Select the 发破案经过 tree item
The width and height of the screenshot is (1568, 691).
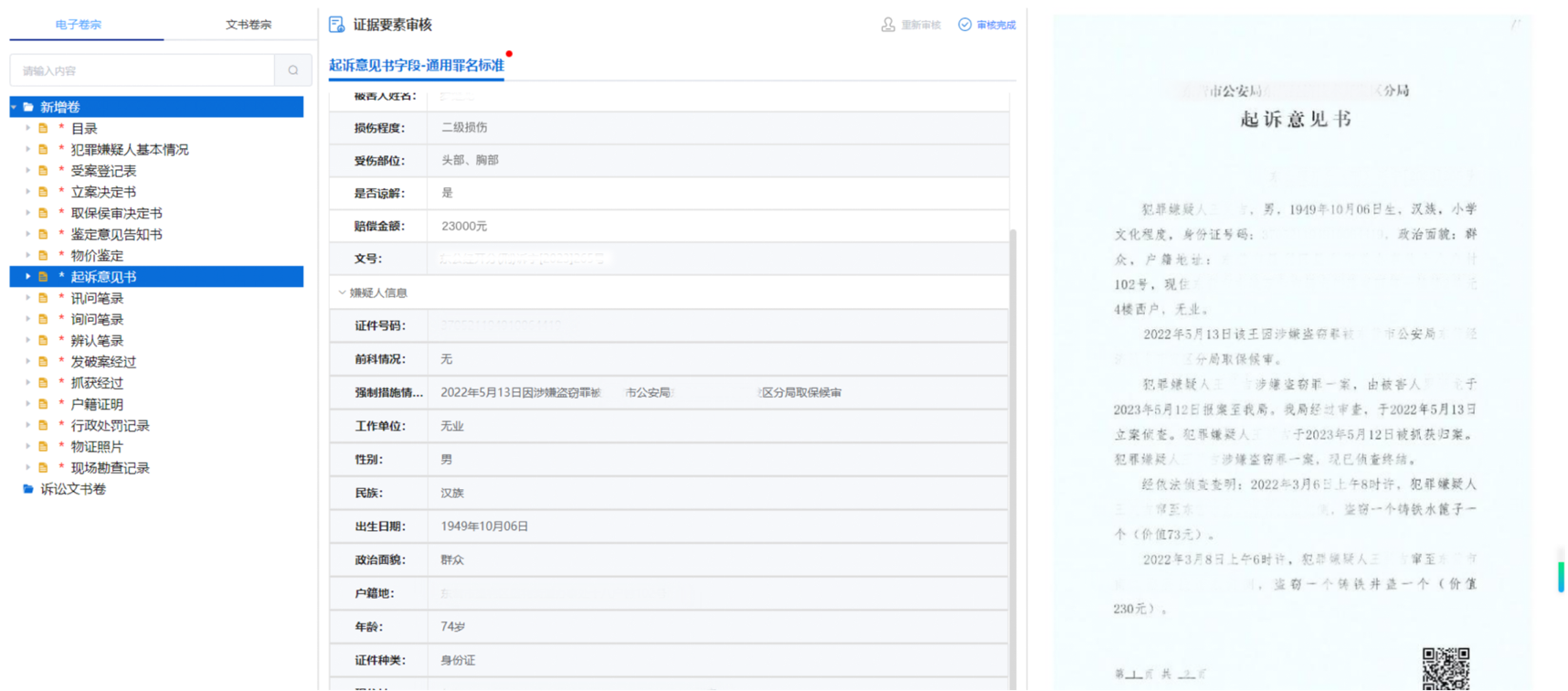point(103,361)
